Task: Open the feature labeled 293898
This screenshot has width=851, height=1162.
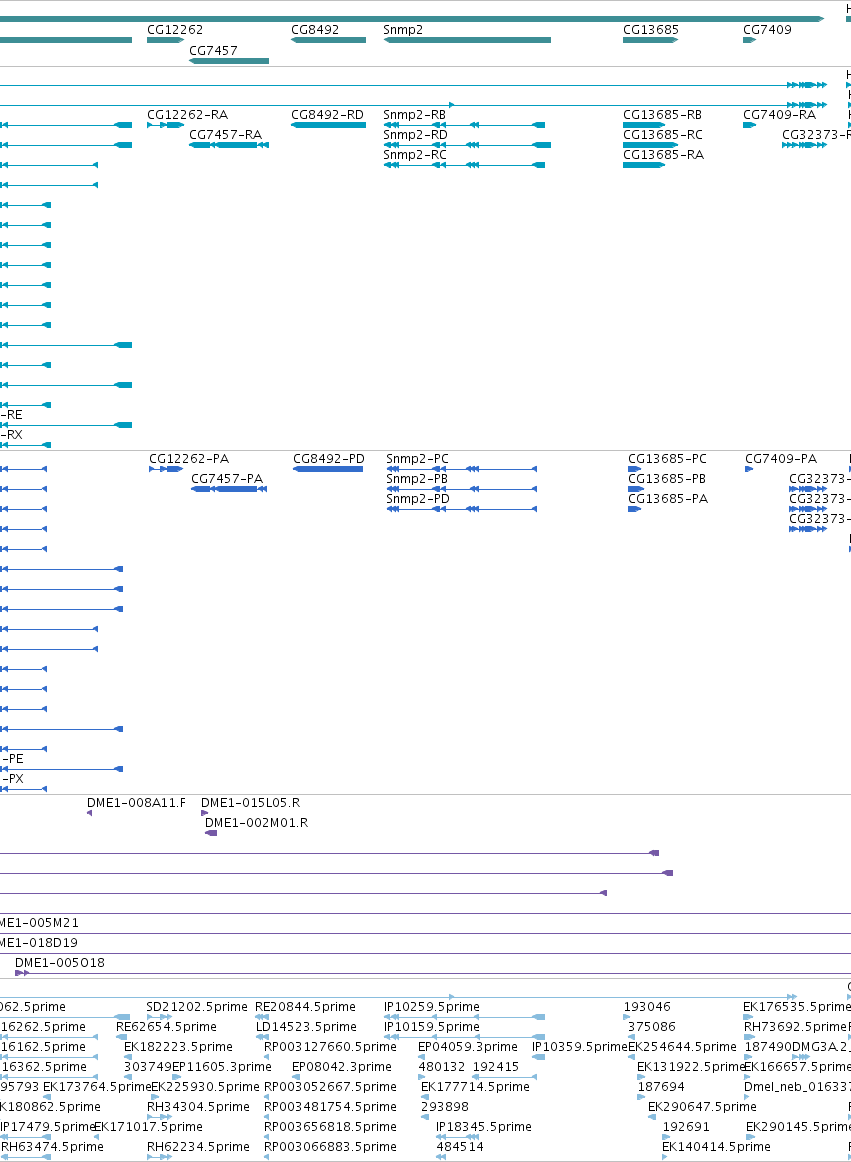Action: tap(445, 1107)
